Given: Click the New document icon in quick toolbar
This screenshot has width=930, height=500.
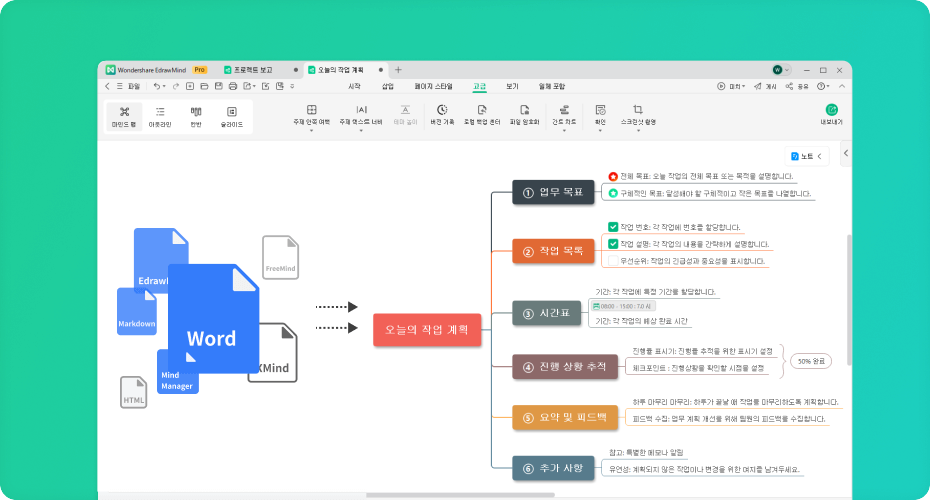Looking at the screenshot, I should tap(190, 87).
